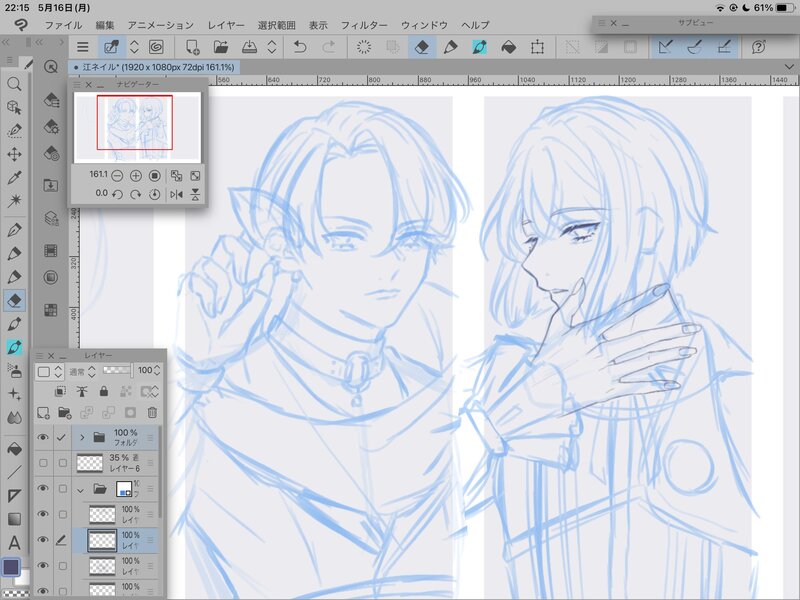Open the レイヤー menu
This screenshot has width=800, height=600.
[x=226, y=25]
